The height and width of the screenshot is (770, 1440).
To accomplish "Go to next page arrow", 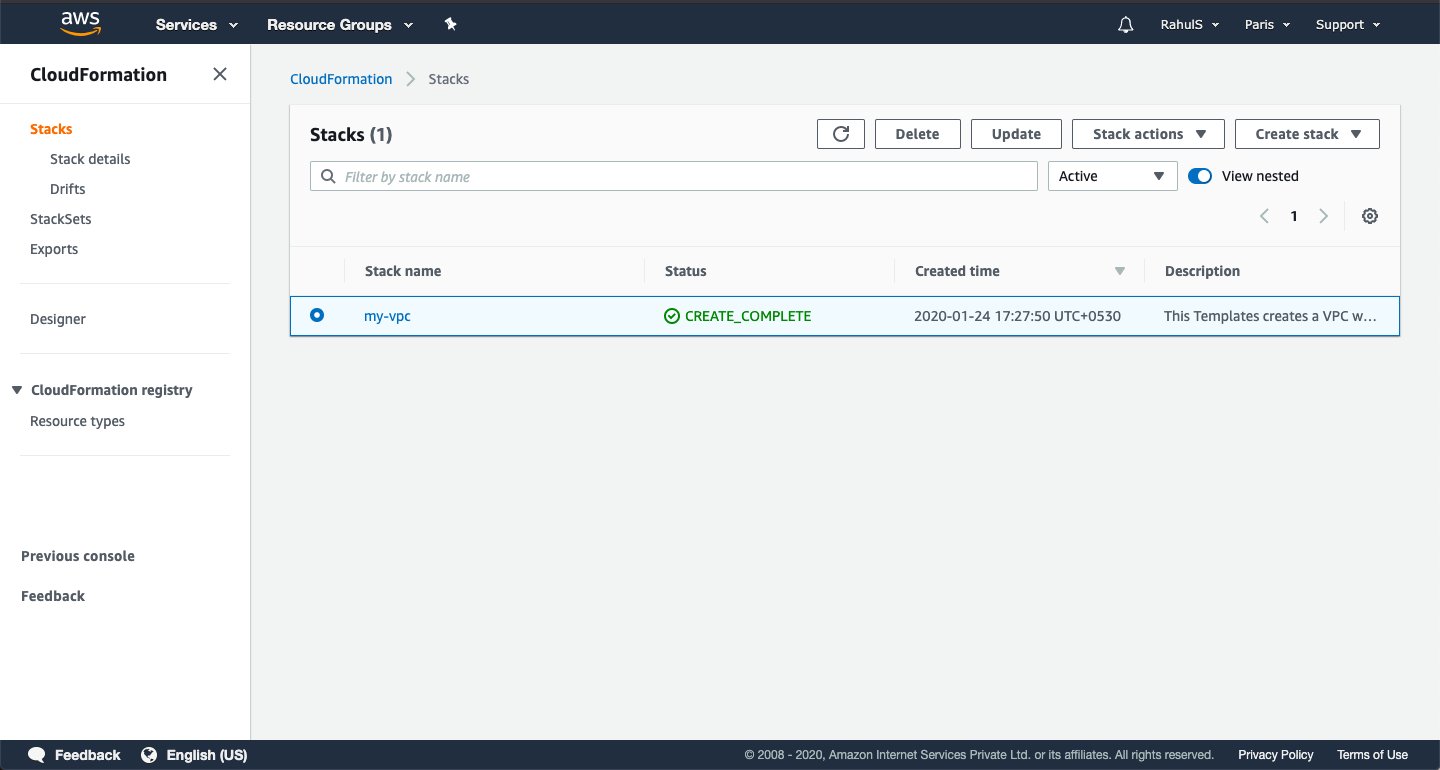I will pyautogui.click(x=1323, y=216).
